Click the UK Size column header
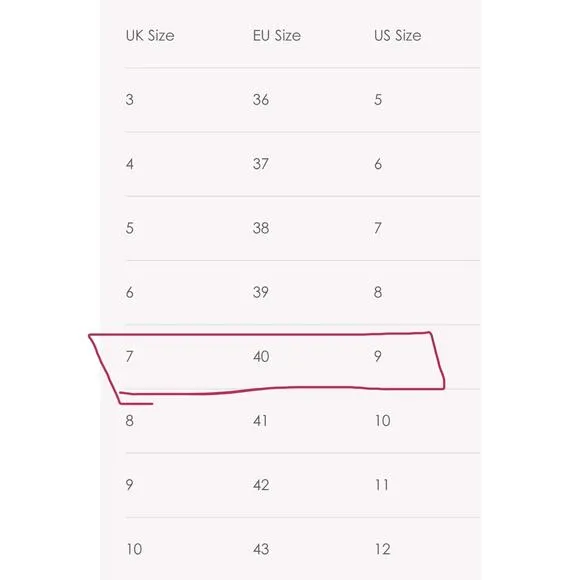The height and width of the screenshot is (580, 580). point(150,36)
